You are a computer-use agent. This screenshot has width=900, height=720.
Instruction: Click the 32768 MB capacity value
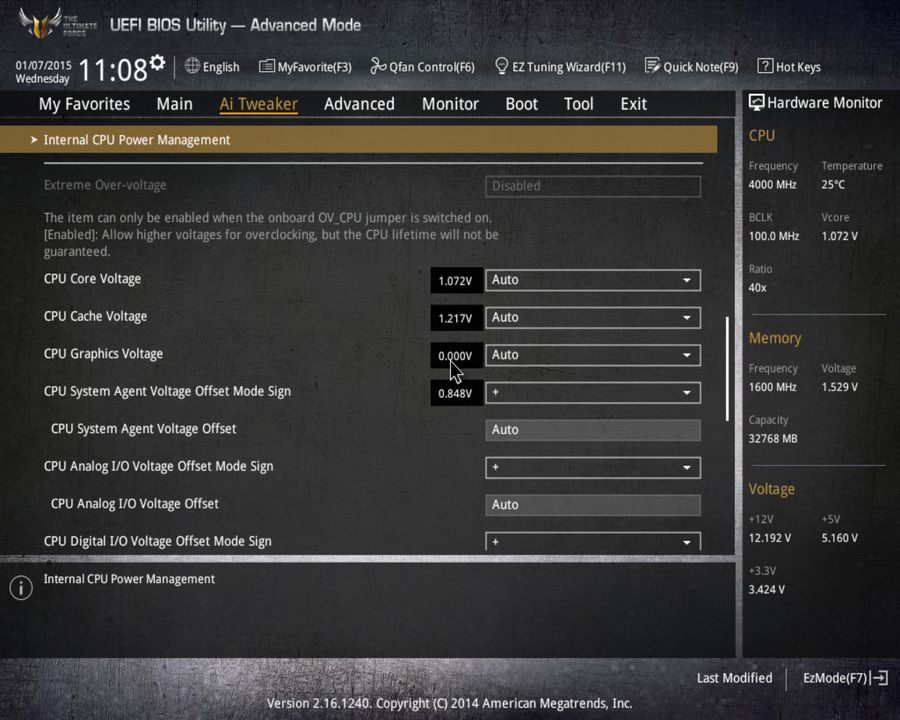[773, 439]
